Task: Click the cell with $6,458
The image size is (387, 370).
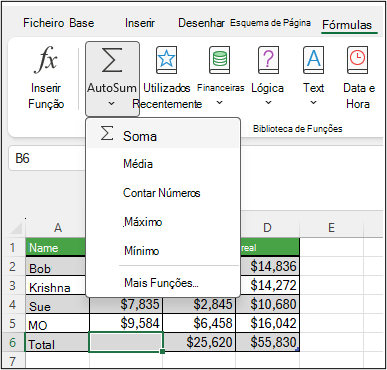Action: coord(199,323)
